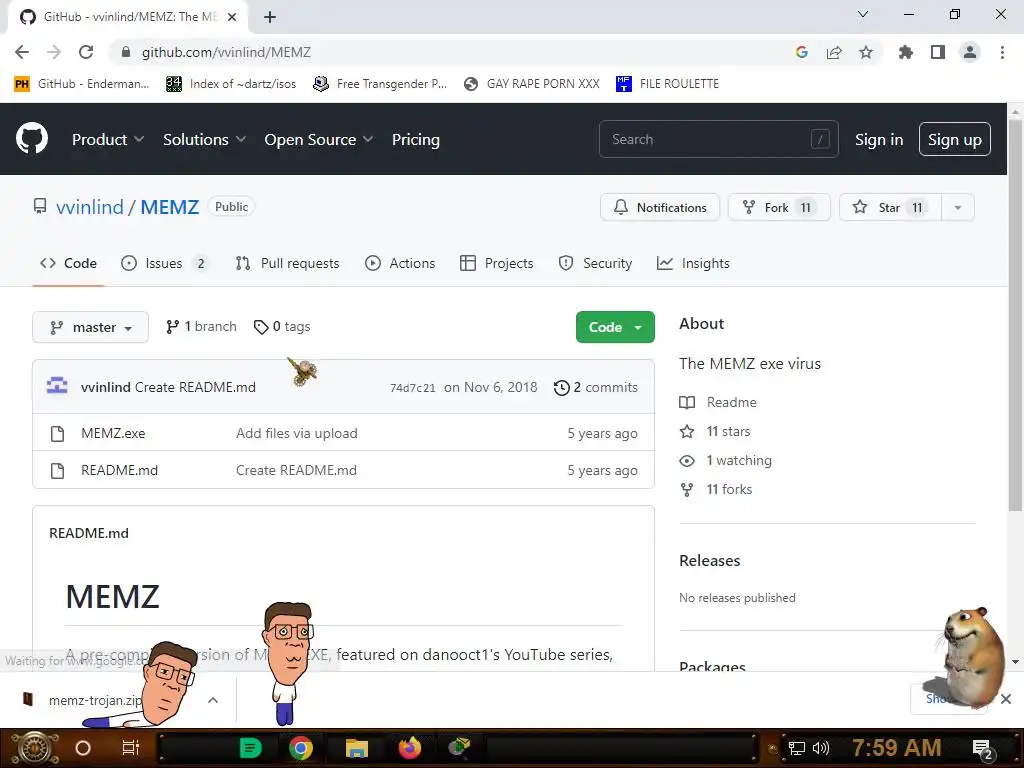Open a new tab with the plus icon

(270, 17)
